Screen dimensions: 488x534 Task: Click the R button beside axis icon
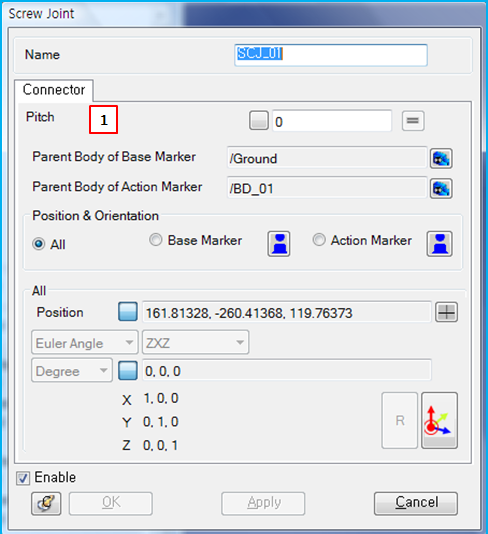point(400,420)
